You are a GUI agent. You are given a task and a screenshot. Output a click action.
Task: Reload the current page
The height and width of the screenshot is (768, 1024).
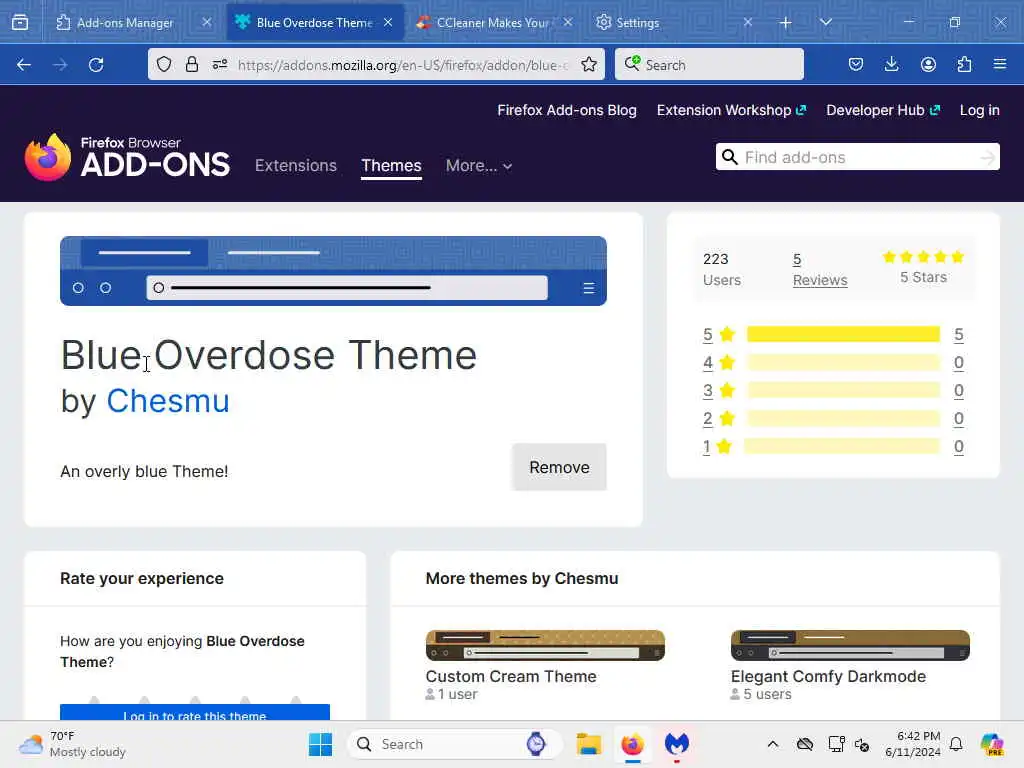click(96, 65)
